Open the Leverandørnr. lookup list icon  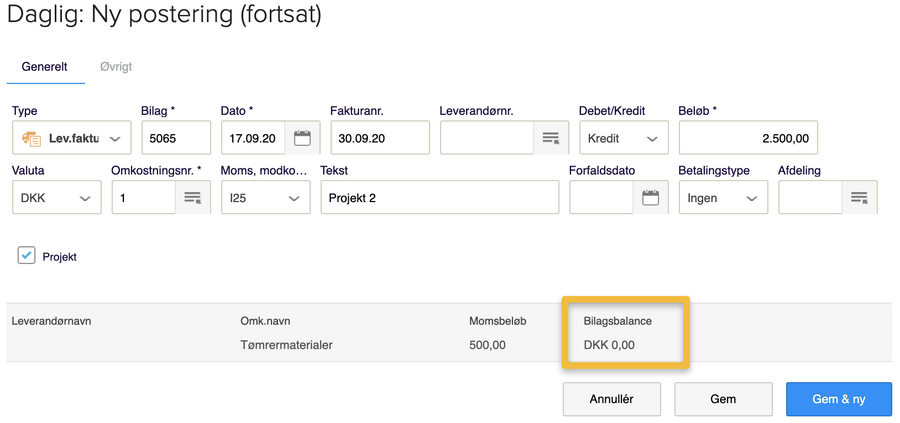pos(550,138)
